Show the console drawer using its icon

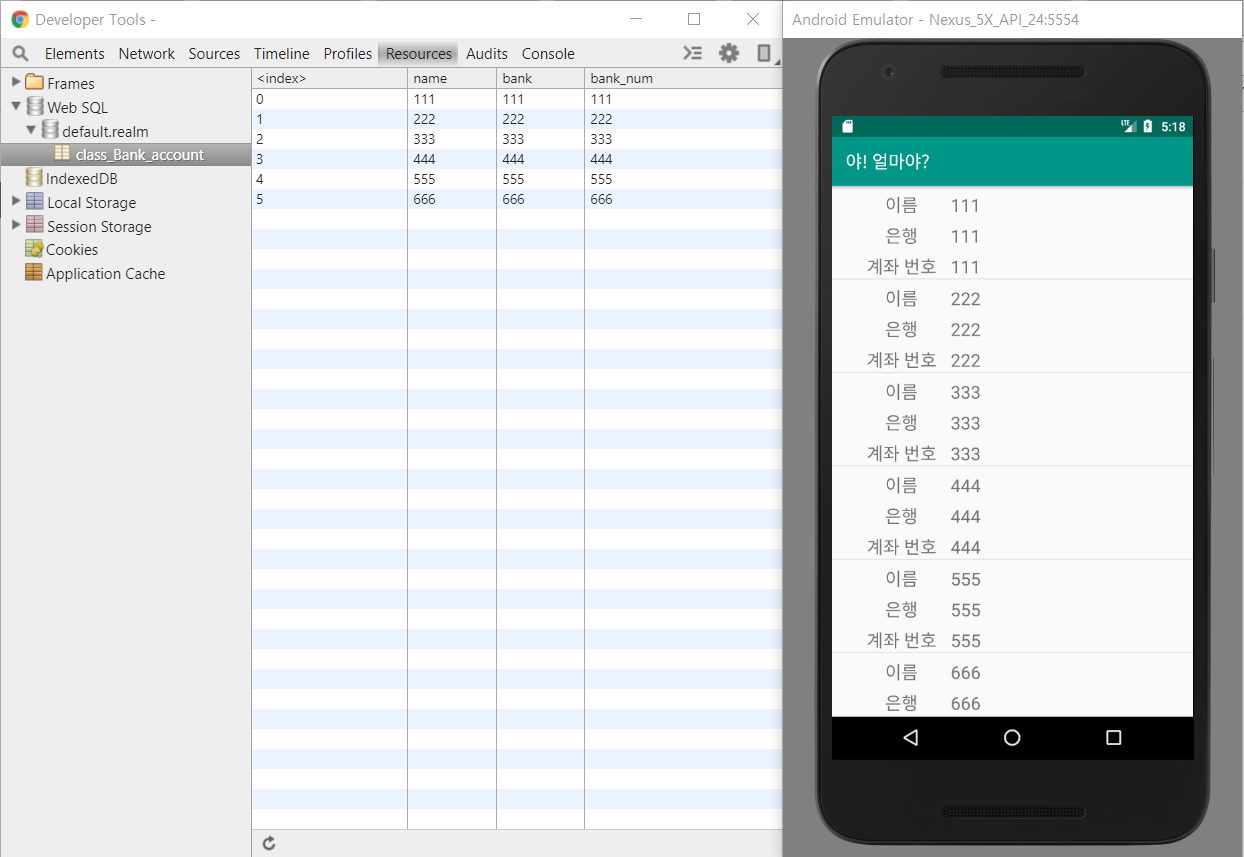[x=693, y=53]
